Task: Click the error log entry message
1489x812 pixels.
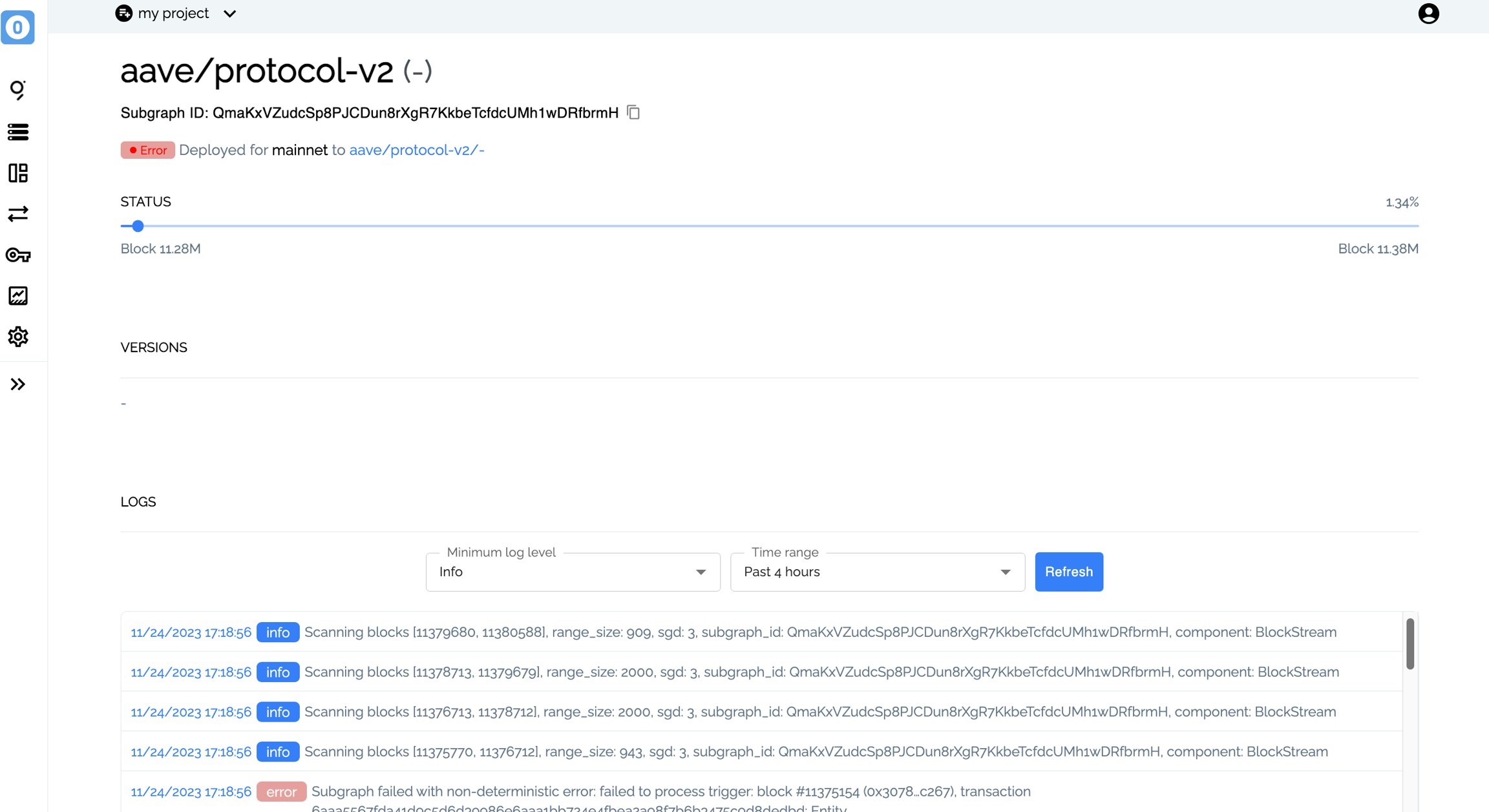Action: point(671,798)
